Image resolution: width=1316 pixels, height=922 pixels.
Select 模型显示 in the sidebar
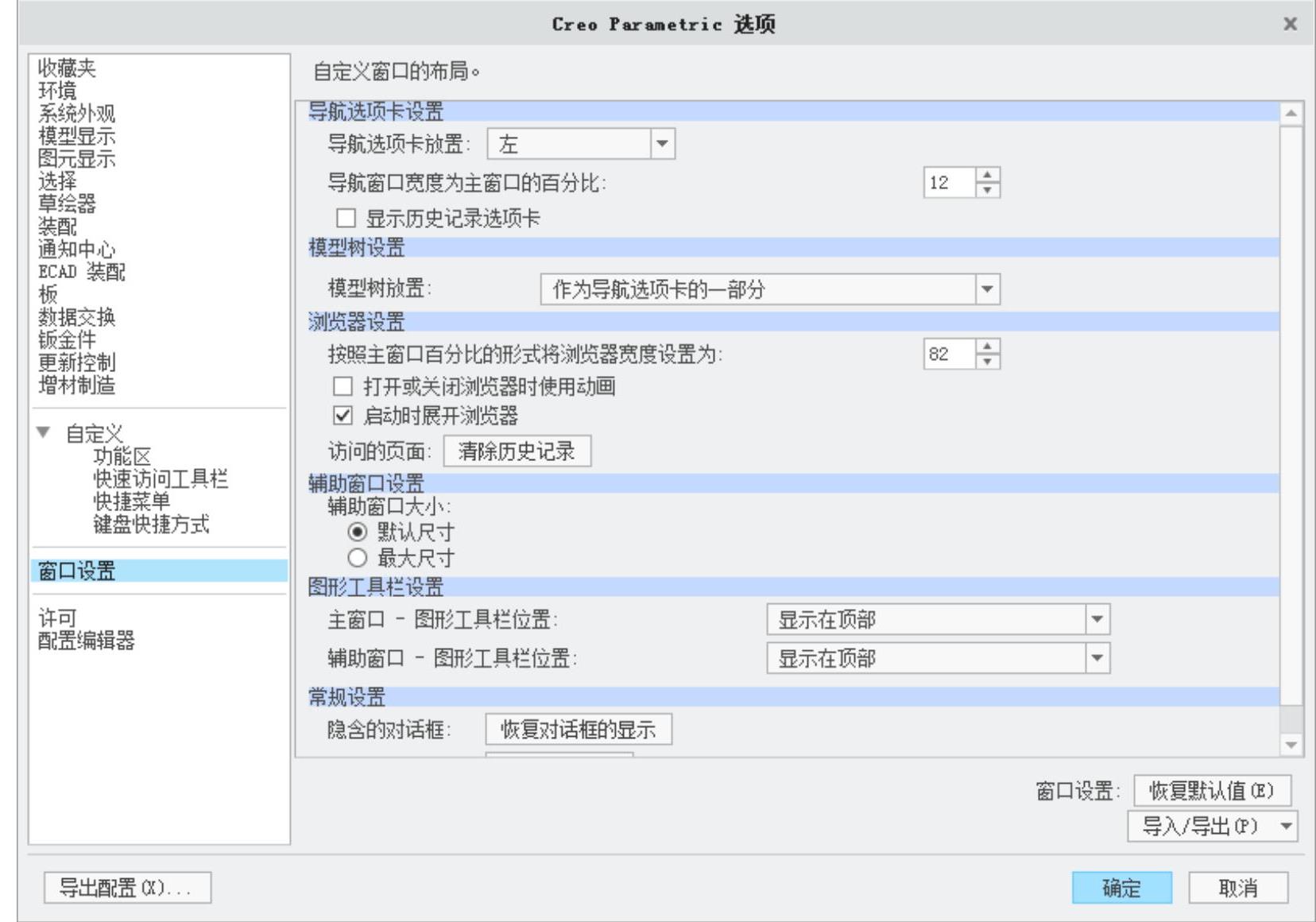click(x=76, y=136)
